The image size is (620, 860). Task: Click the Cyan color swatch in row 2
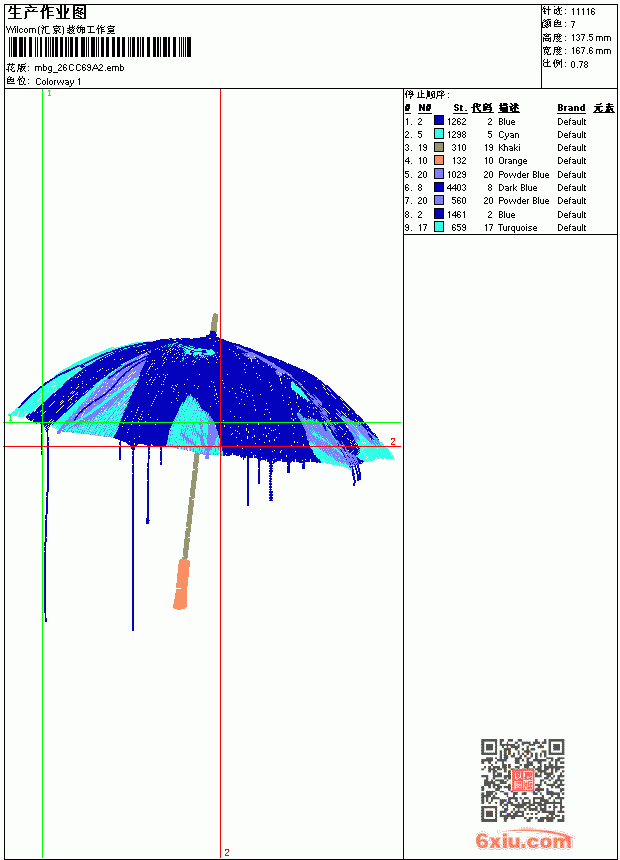pos(438,134)
